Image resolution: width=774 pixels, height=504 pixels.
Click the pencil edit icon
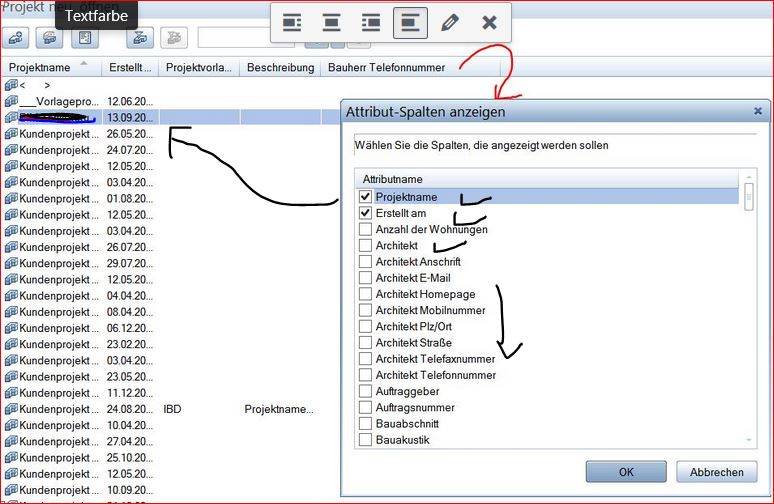450,23
